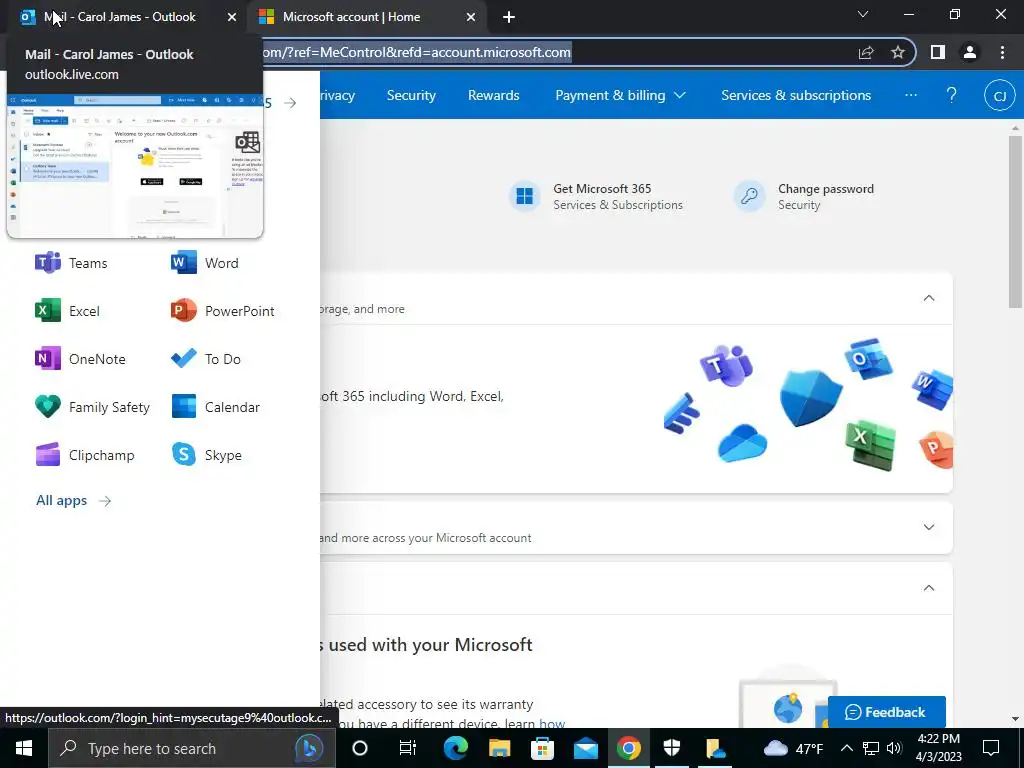
Task: Open the more navigation options ellipsis
Action: point(910,95)
